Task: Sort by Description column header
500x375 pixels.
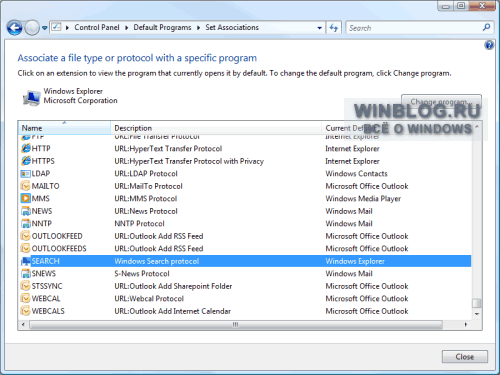Action: click(x=216, y=128)
